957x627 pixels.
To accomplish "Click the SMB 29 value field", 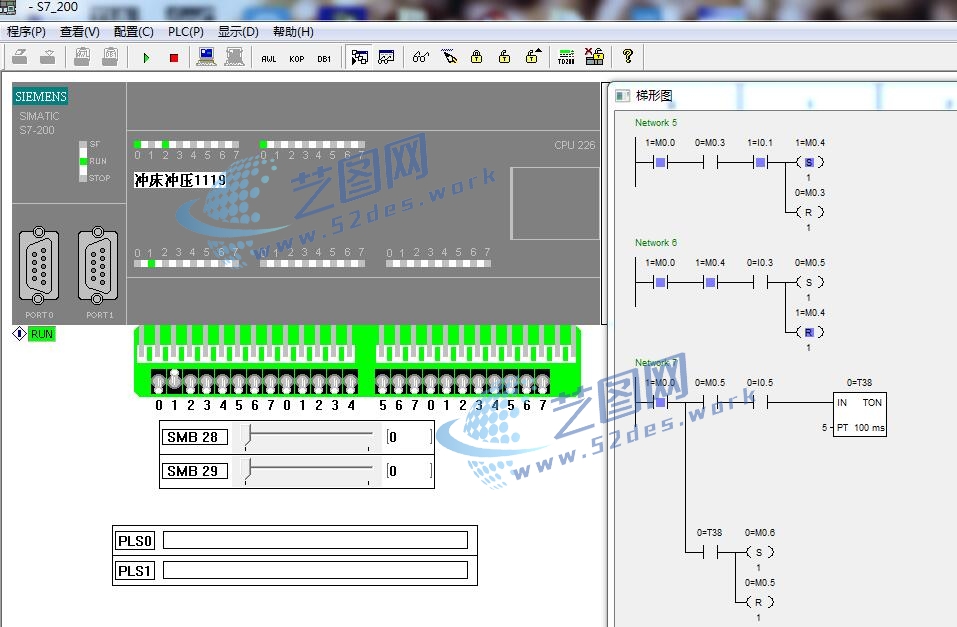I will [409, 471].
